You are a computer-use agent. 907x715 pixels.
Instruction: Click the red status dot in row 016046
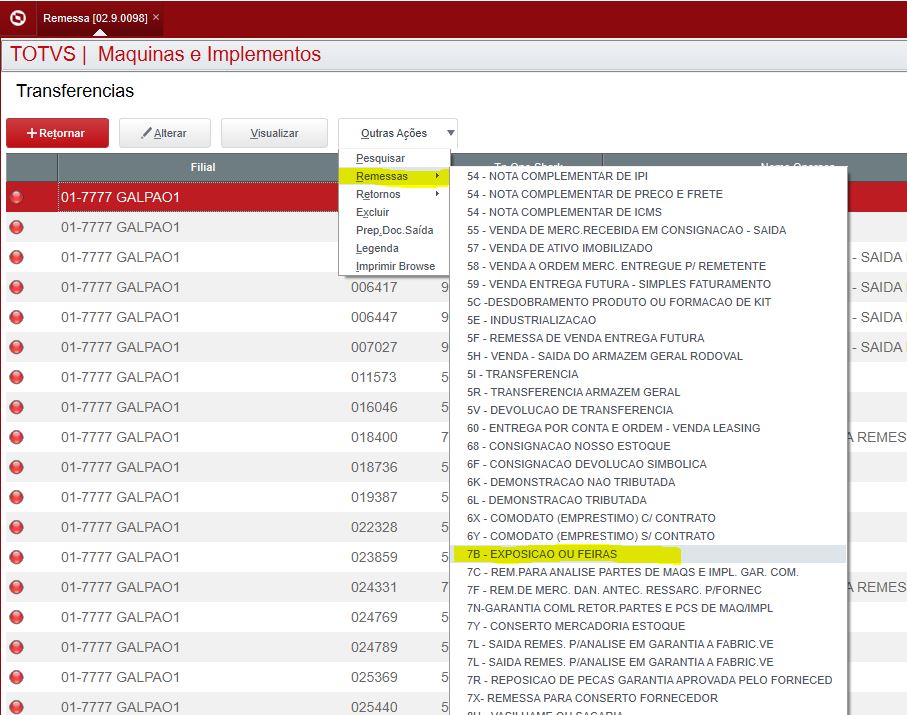[x=17, y=407]
